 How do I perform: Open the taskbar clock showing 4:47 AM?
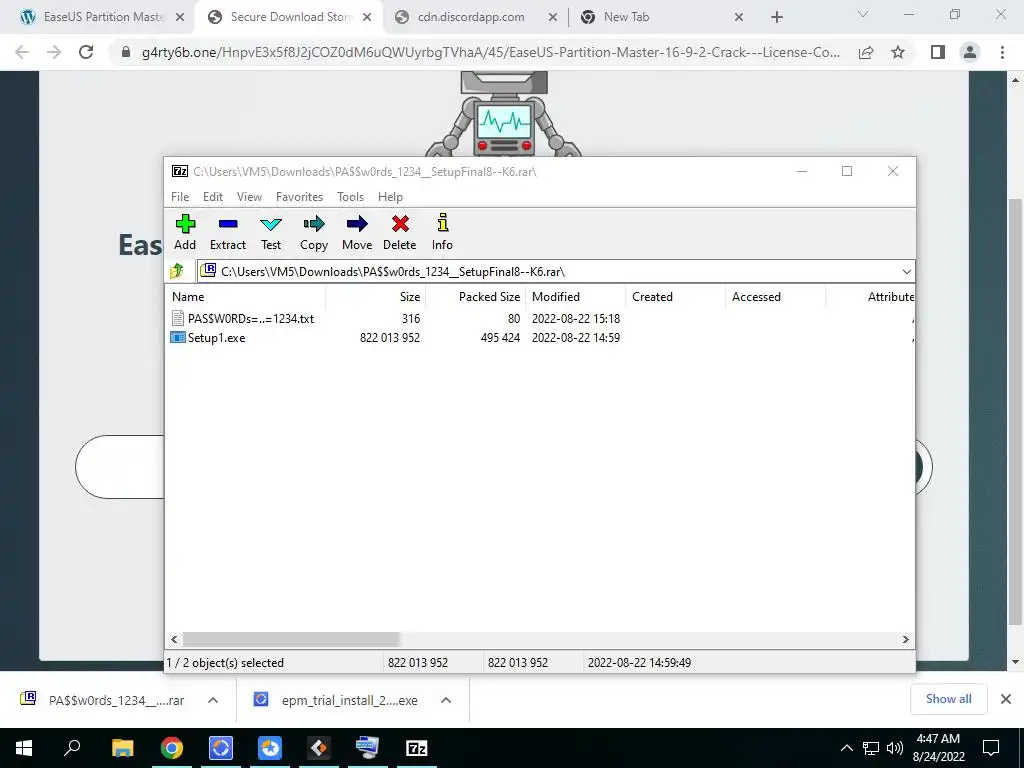(938, 748)
